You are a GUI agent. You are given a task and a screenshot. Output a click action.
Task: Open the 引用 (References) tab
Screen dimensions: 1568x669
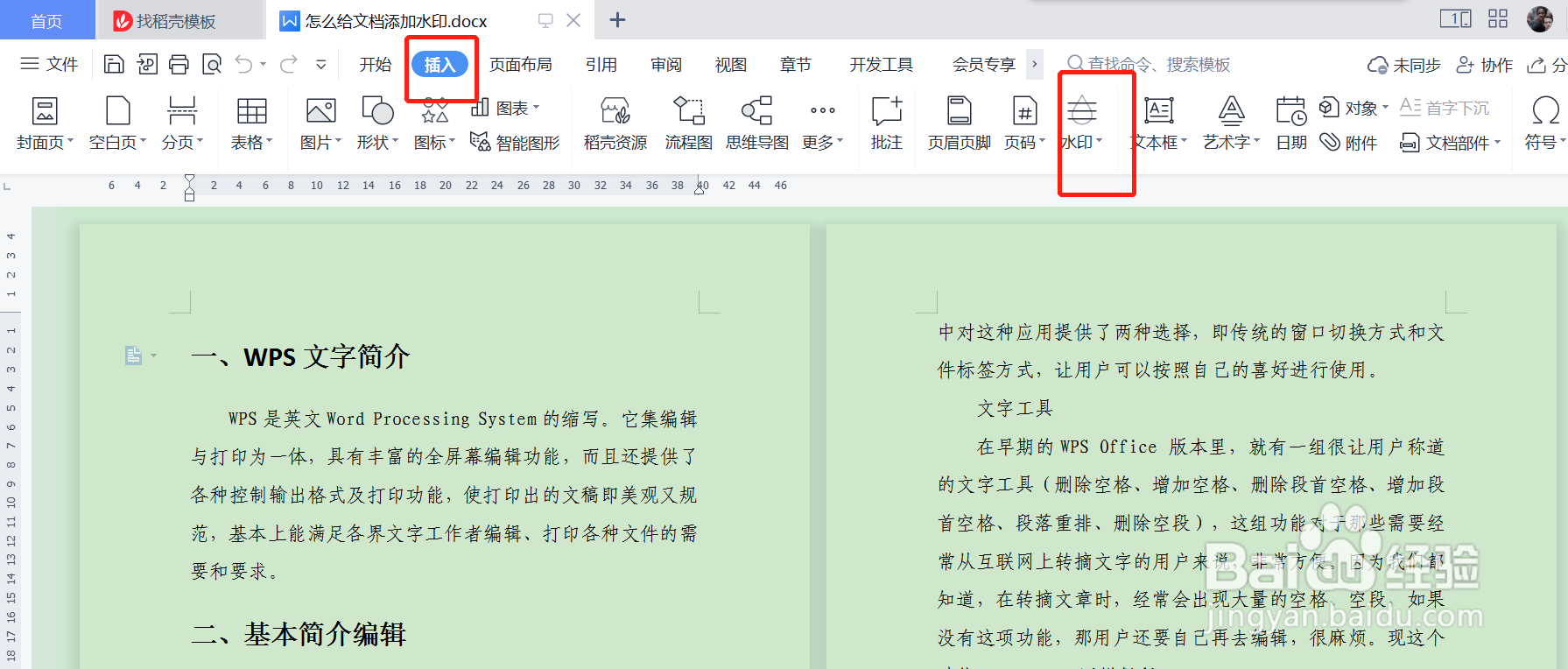[601, 64]
